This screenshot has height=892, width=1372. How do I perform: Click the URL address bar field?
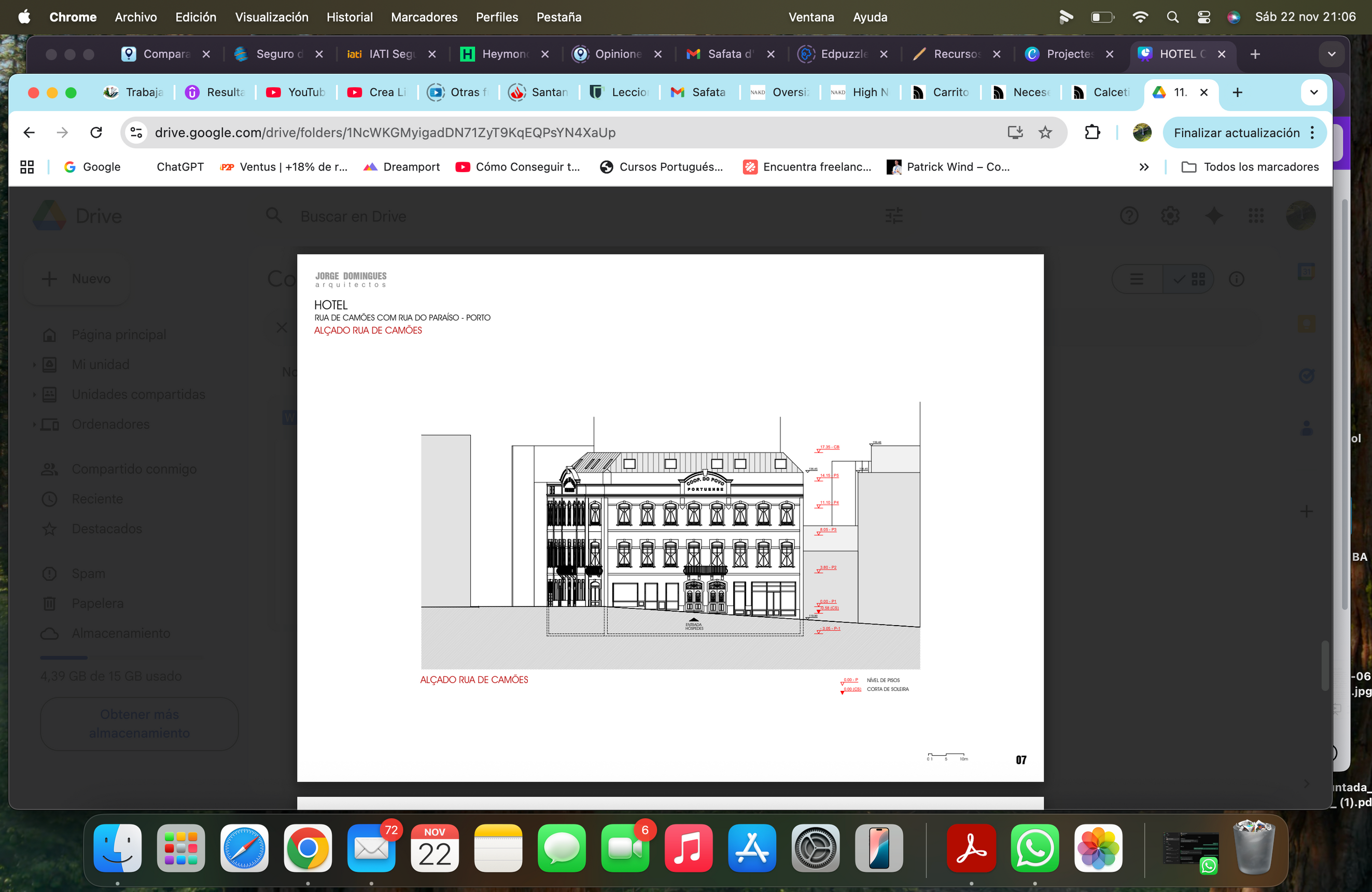(519, 133)
